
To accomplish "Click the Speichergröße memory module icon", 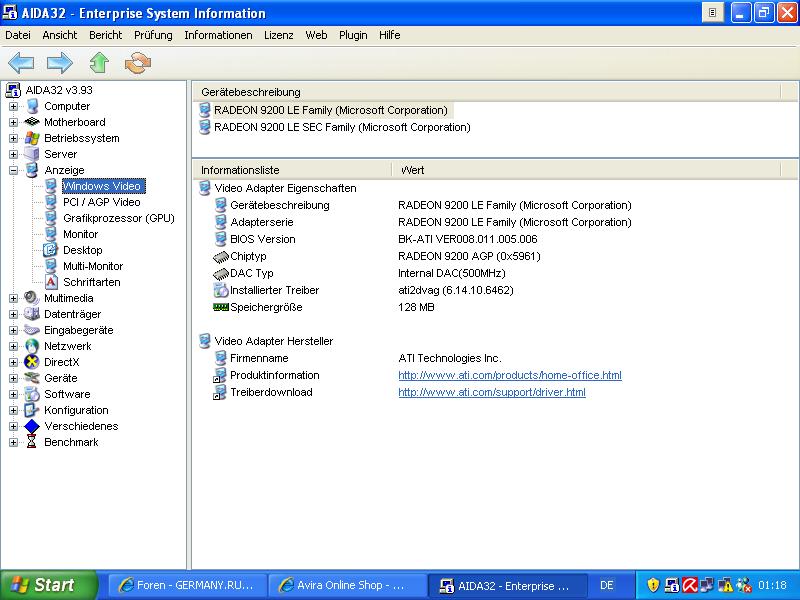I will point(220,307).
